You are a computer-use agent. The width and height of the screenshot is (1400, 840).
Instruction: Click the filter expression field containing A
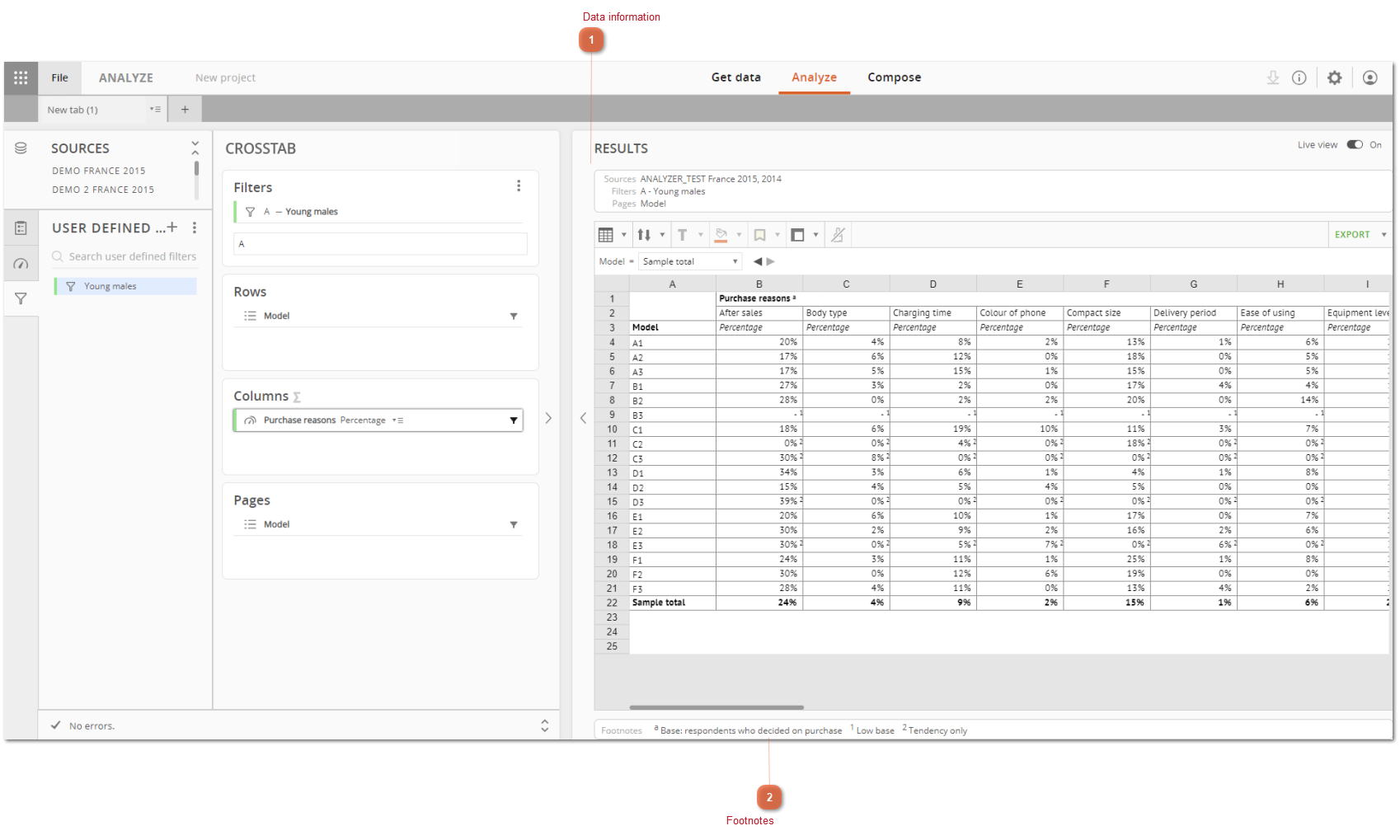(380, 244)
